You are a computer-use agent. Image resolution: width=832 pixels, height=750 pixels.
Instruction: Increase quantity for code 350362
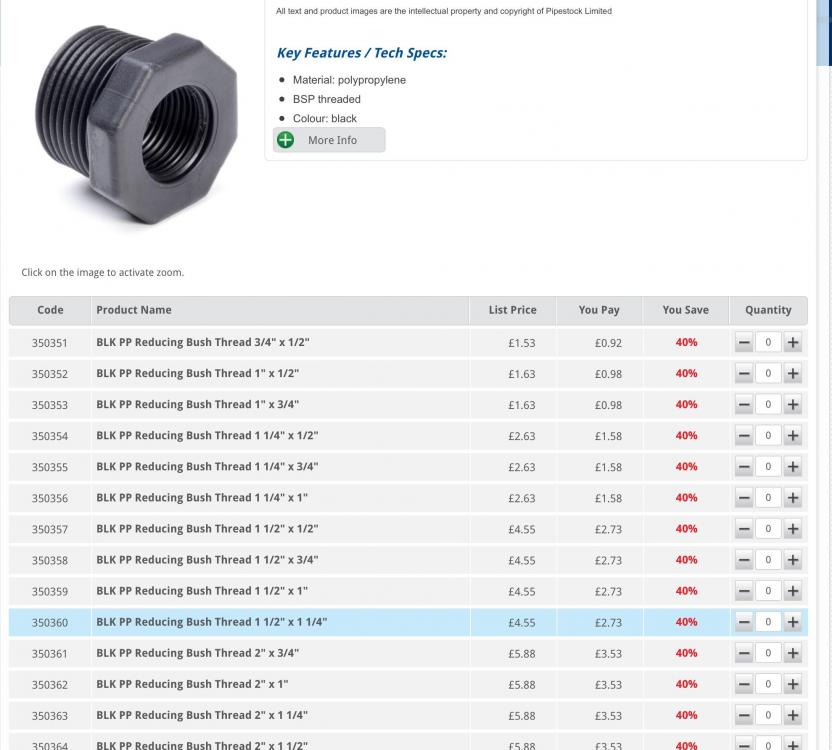click(793, 684)
